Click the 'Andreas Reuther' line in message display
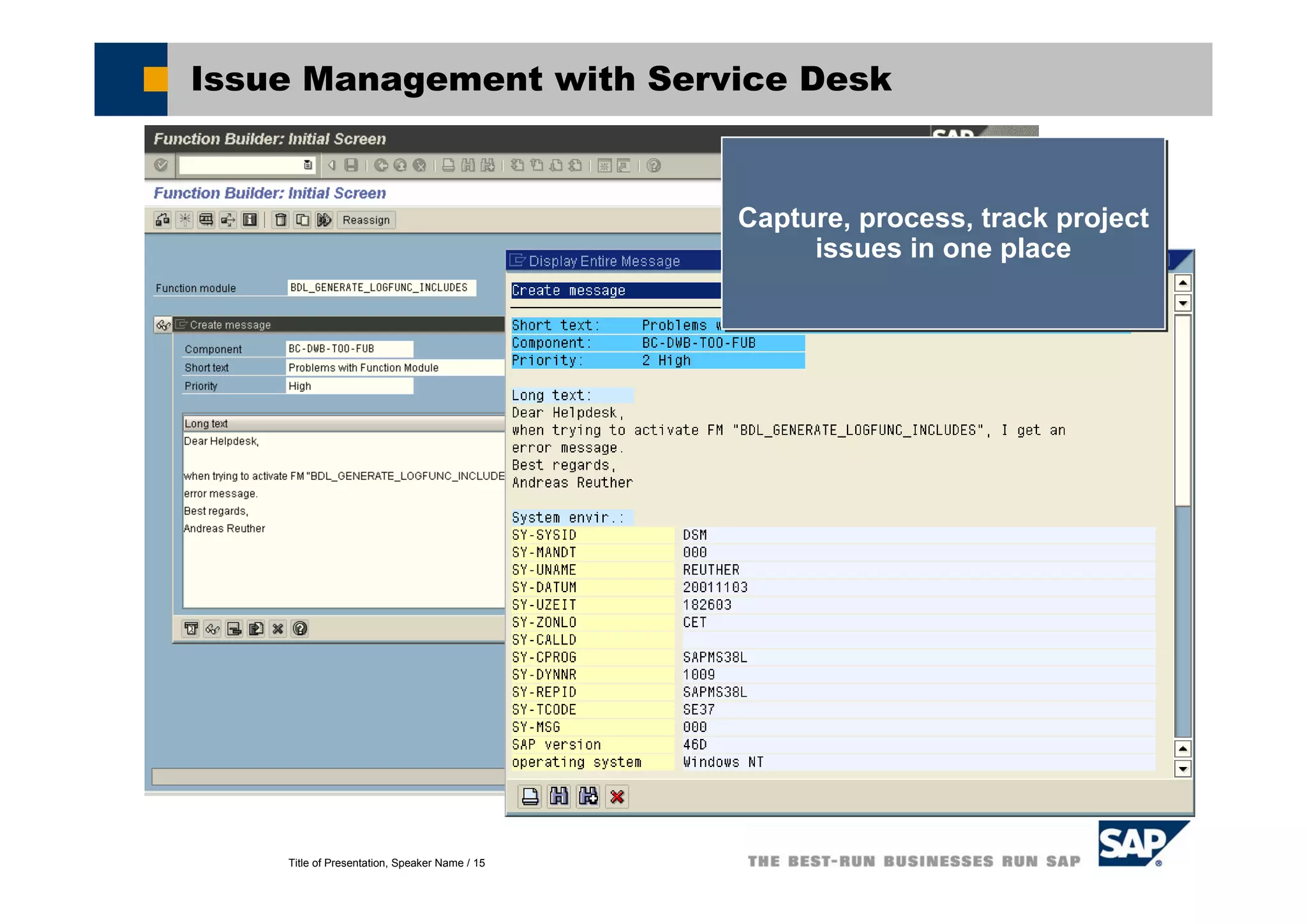1307x924 pixels. click(572, 483)
